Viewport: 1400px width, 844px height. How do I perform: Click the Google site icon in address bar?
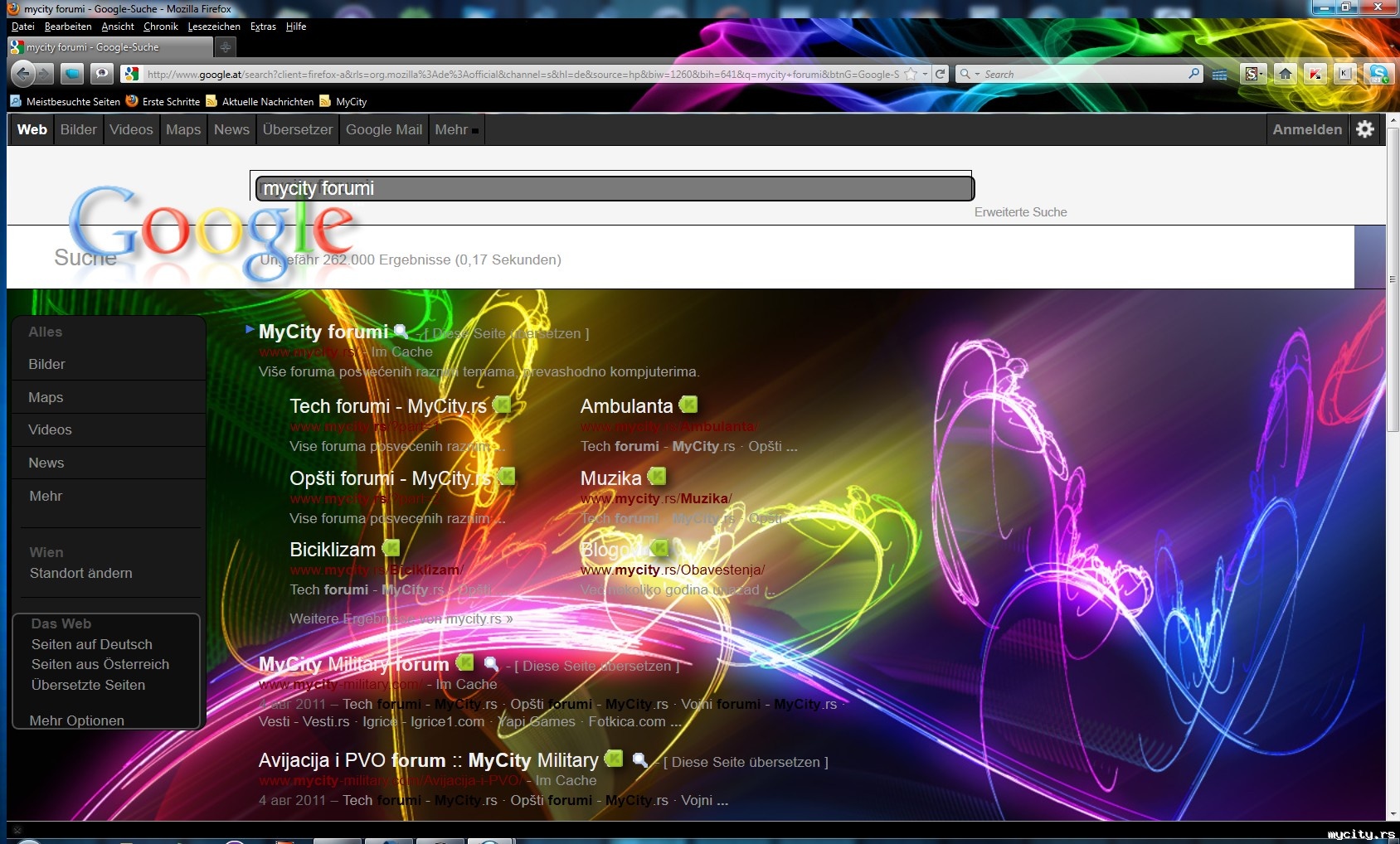(131, 74)
